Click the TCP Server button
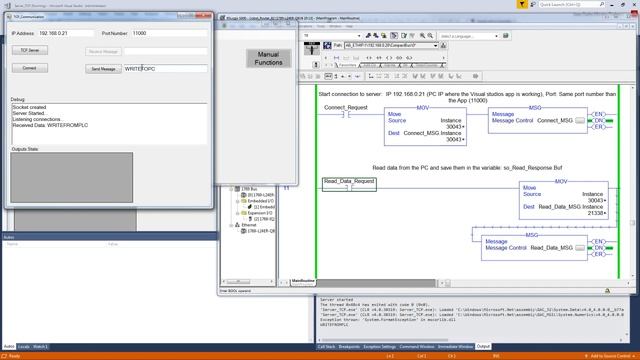The height and width of the screenshot is (360, 640). point(30,50)
